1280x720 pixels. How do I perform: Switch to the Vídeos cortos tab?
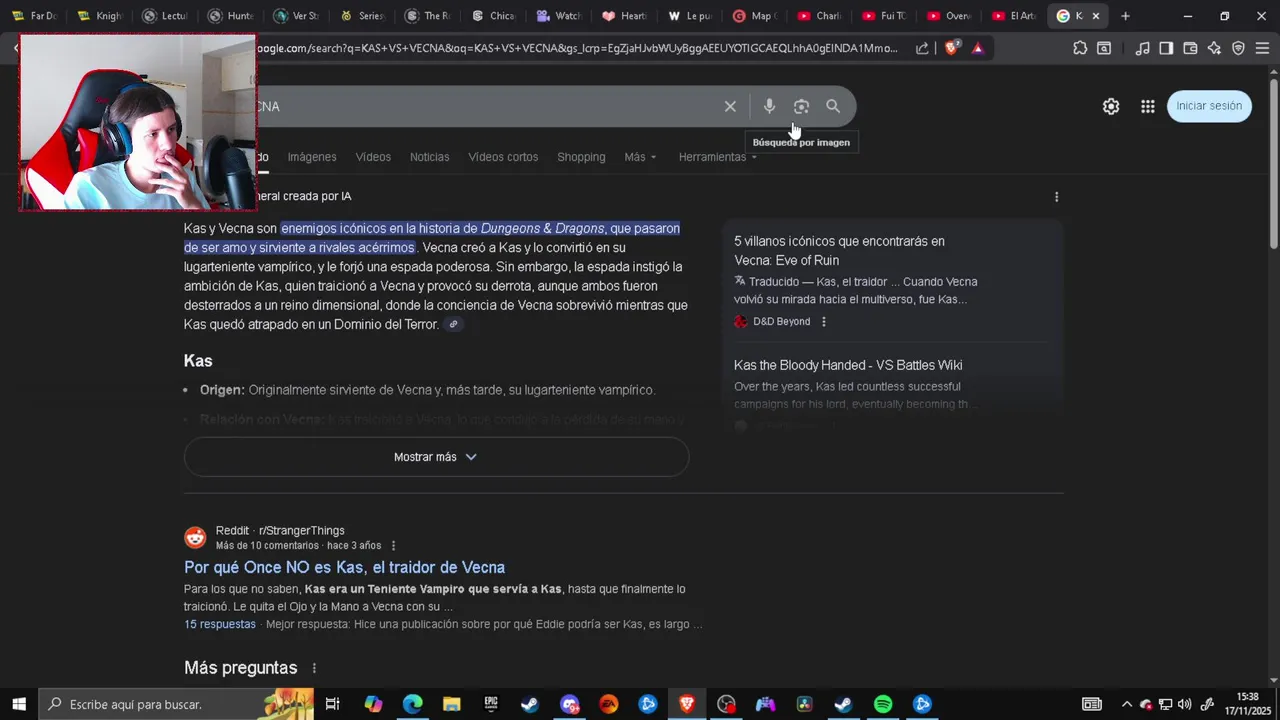[x=503, y=157]
